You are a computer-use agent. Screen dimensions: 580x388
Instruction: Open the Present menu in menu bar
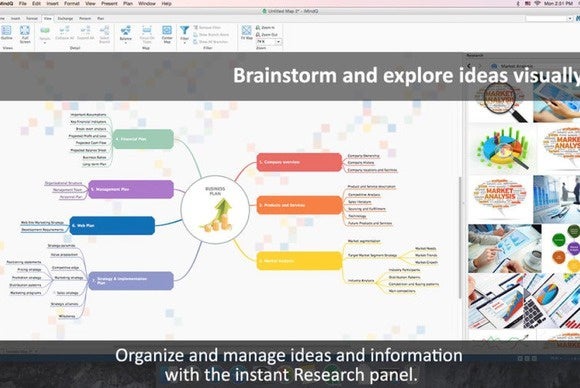[109, 3]
